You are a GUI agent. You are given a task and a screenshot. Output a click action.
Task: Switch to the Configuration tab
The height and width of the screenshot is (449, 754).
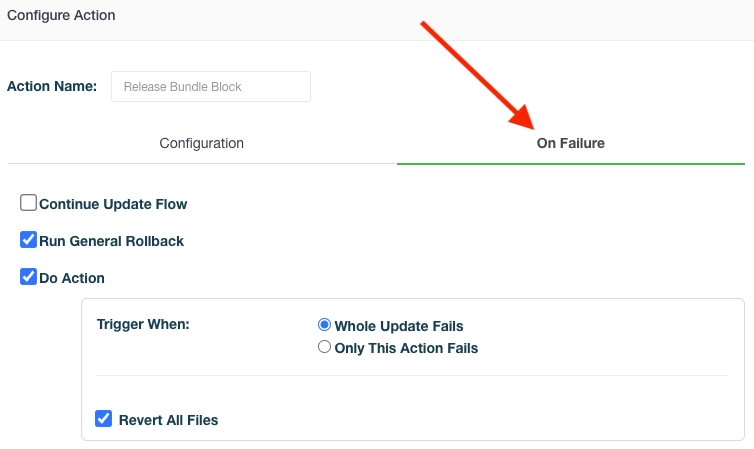point(201,143)
